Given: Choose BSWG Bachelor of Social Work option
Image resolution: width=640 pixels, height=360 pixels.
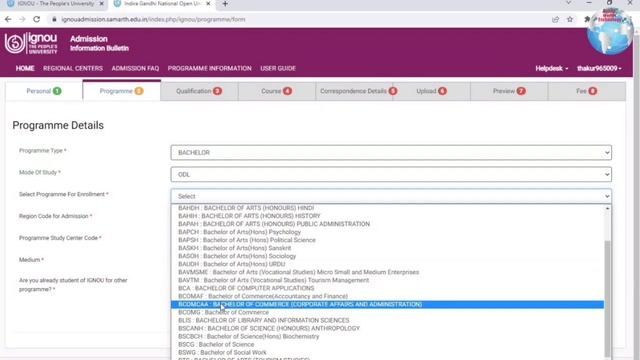Looking at the screenshot, I should (387, 352).
